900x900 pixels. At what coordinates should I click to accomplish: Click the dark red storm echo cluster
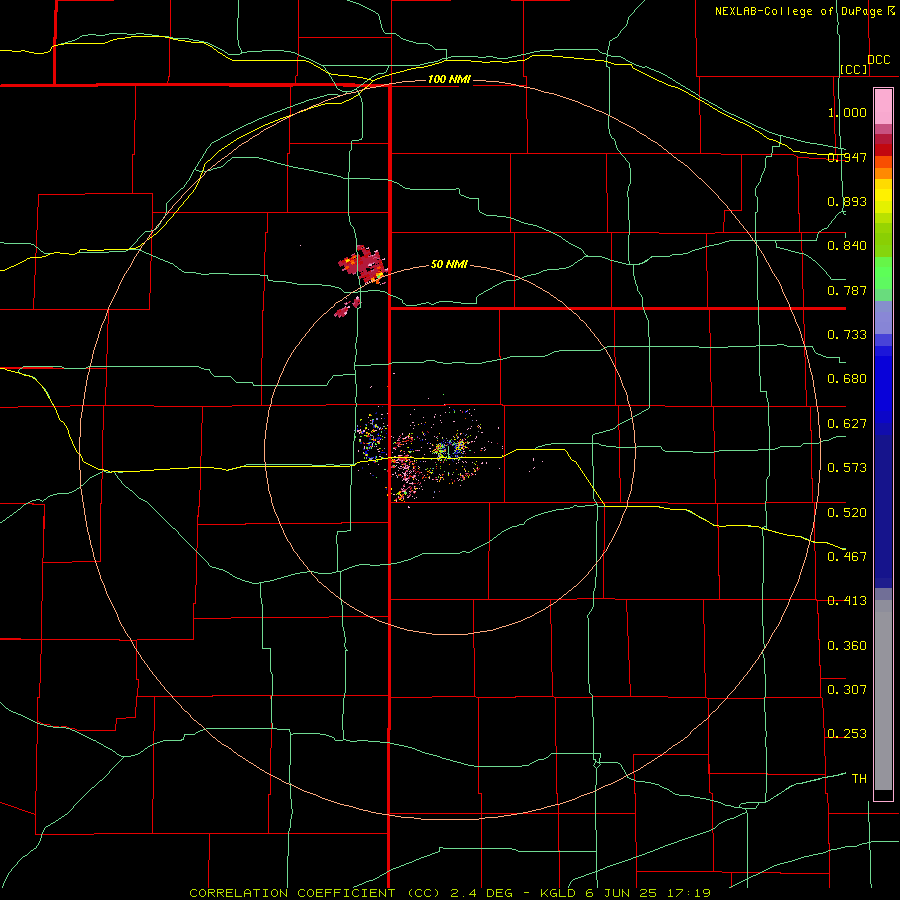pyautogui.click(x=363, y=265)
